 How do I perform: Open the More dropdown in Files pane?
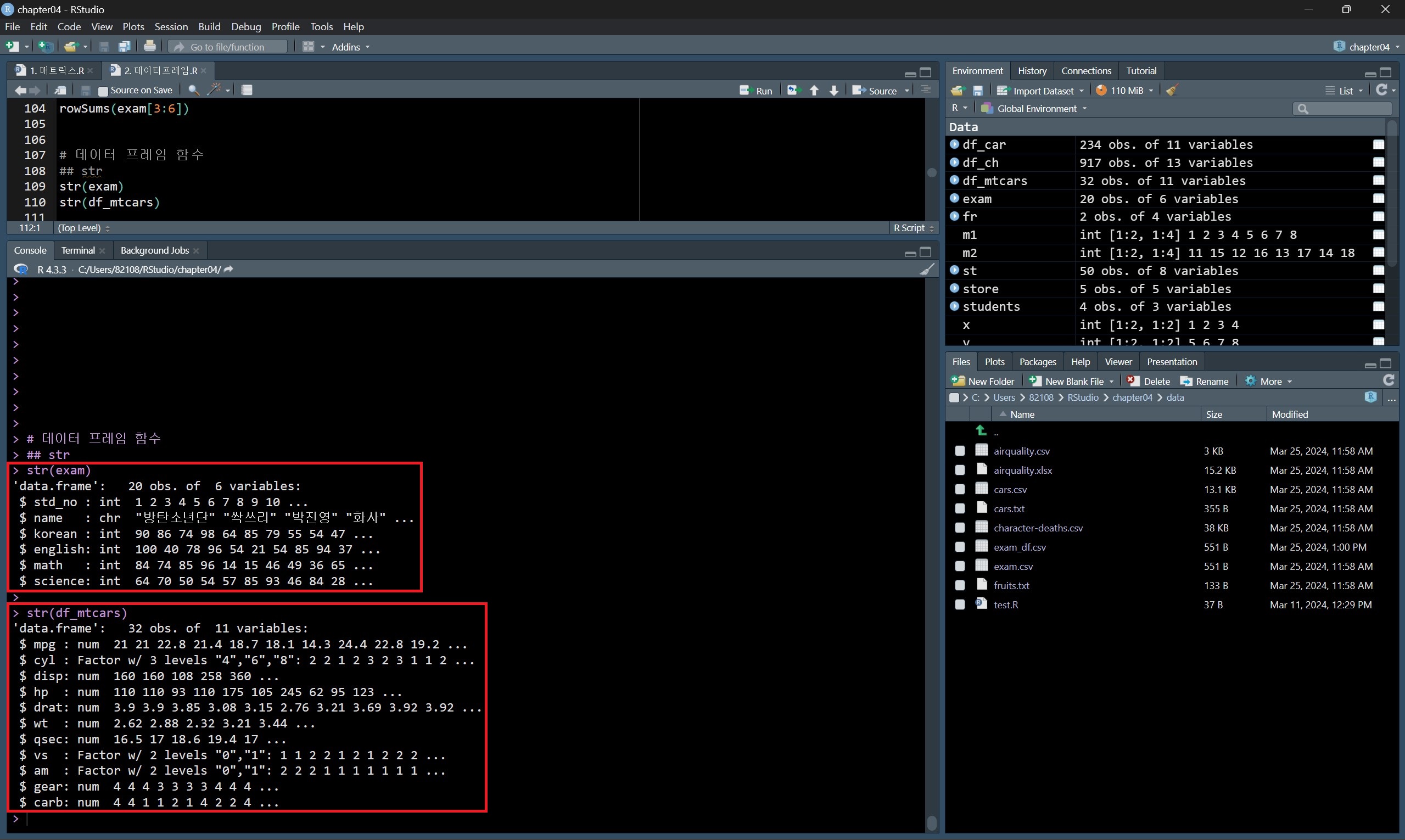(1270, 382)
